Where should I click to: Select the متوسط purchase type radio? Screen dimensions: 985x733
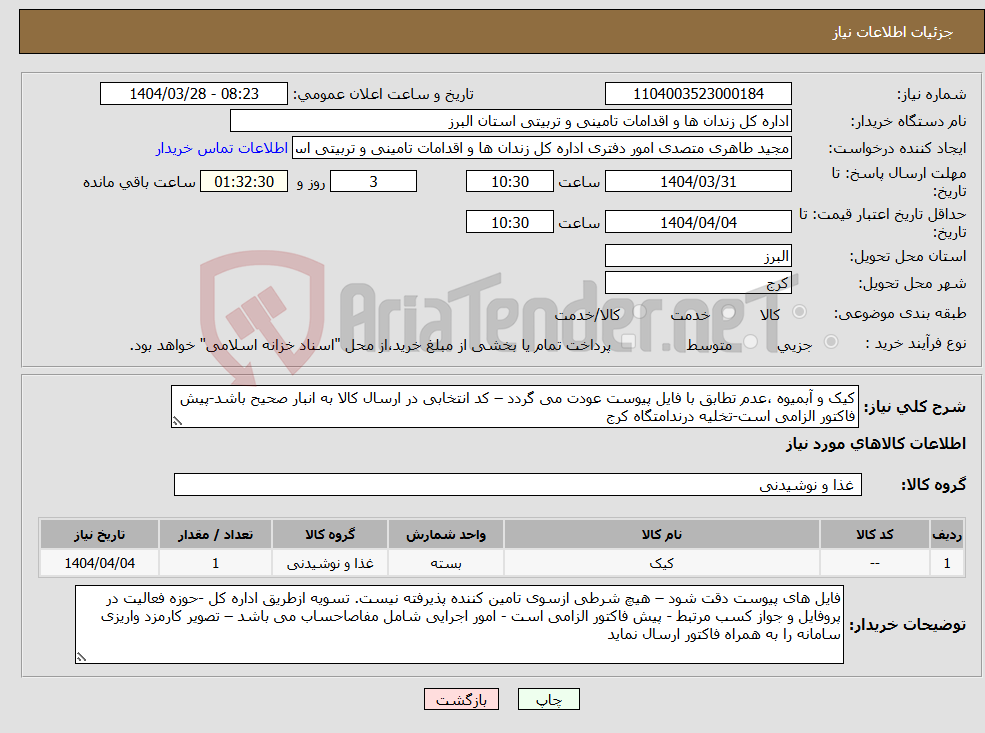751,342
